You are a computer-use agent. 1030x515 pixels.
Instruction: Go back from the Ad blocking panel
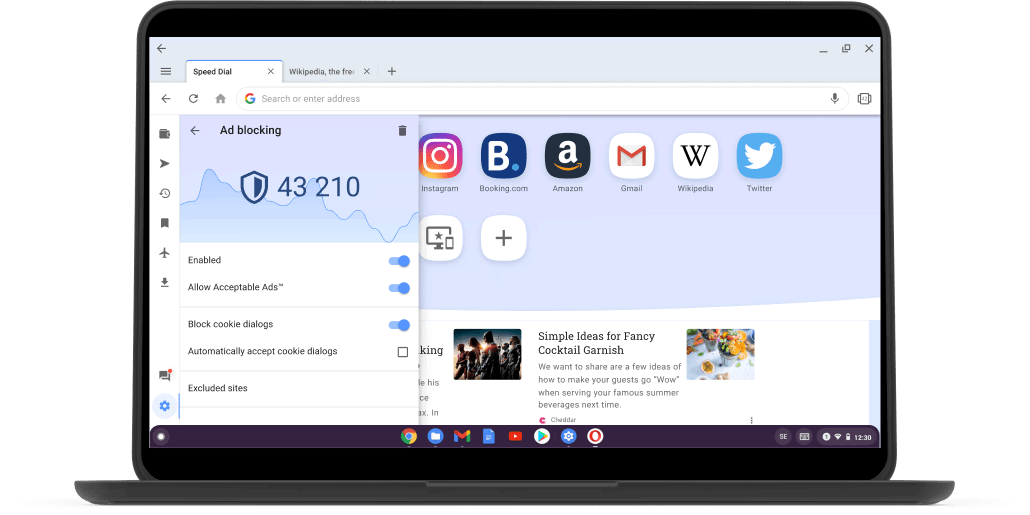195,130
